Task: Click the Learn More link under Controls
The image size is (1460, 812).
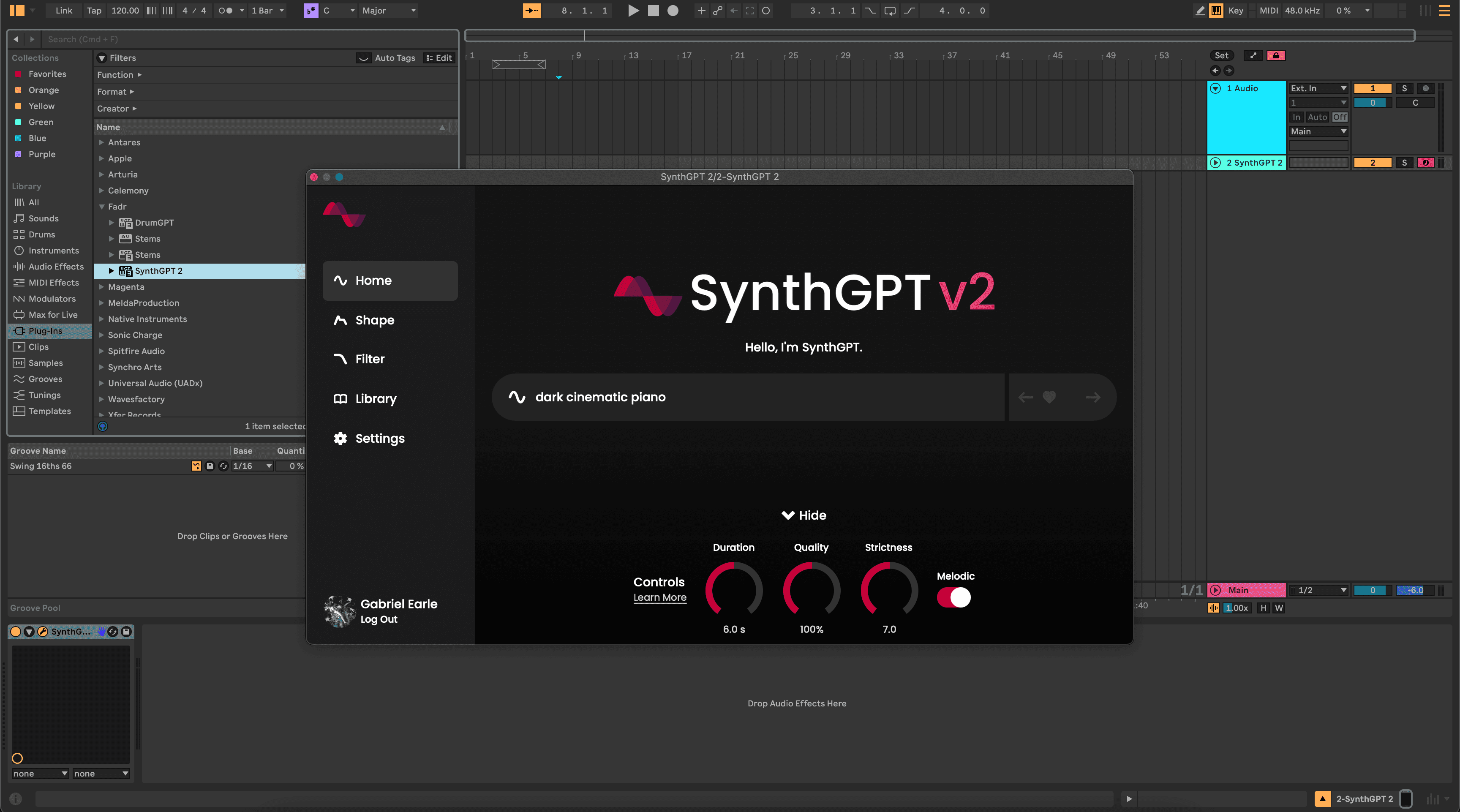Action: point(660,597)
